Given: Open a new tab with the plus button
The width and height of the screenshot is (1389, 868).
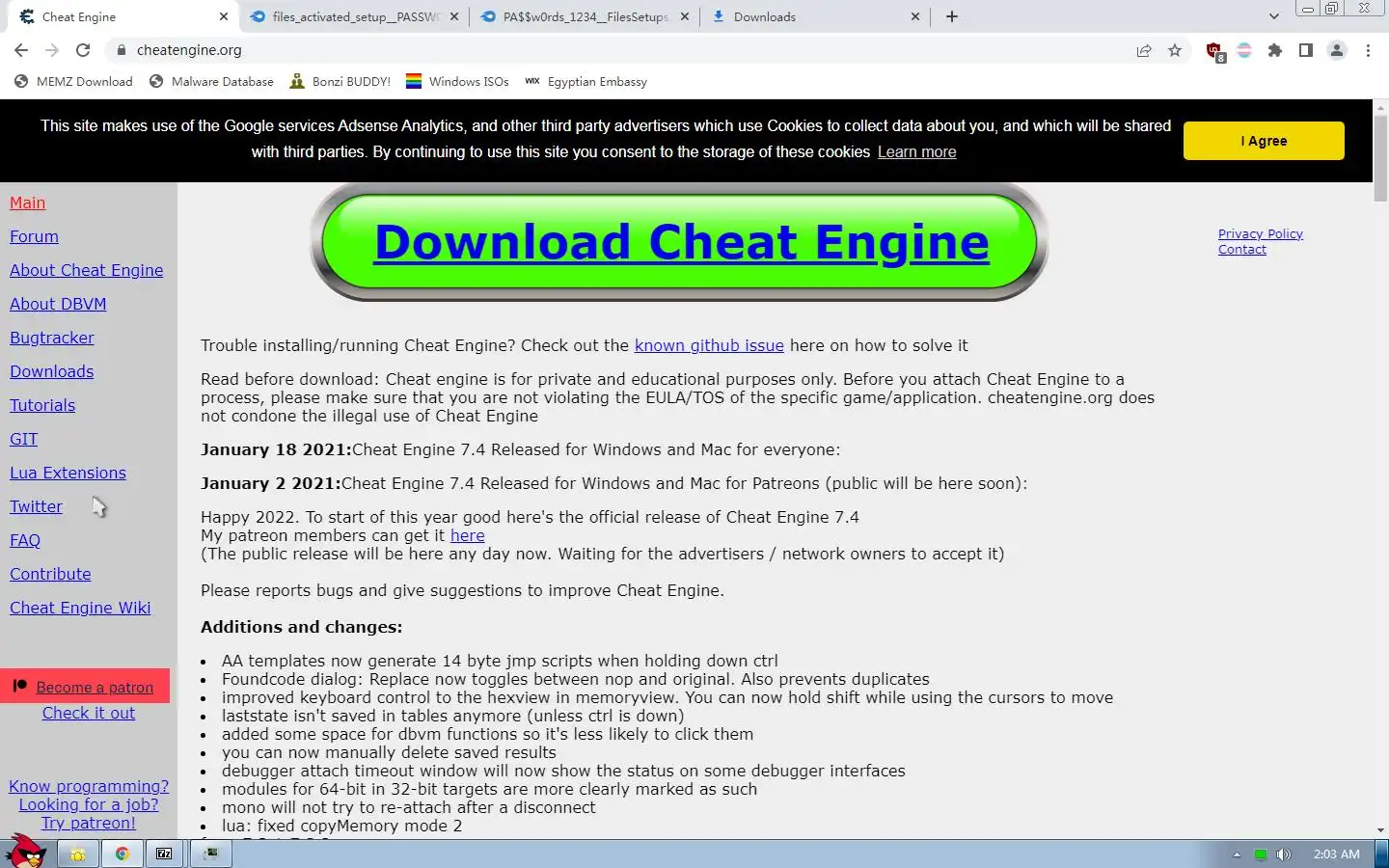Looking at the screenshot, I should (952, 16).
